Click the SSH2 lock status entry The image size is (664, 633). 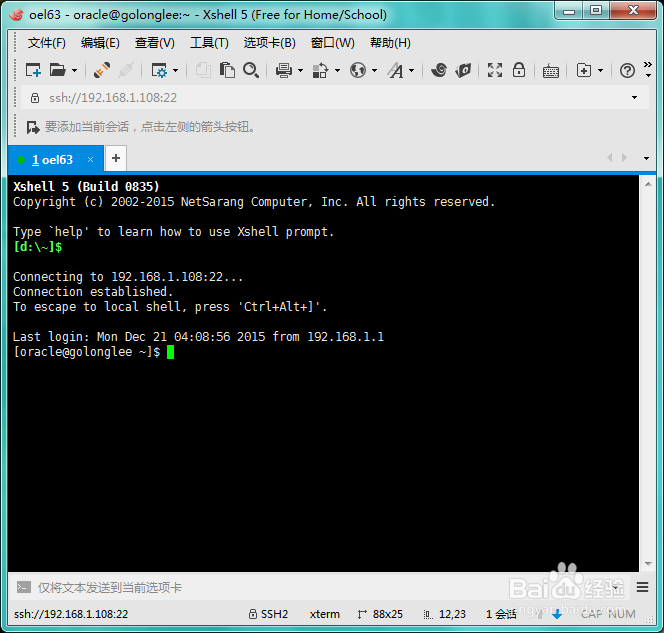tap(268, 614)
